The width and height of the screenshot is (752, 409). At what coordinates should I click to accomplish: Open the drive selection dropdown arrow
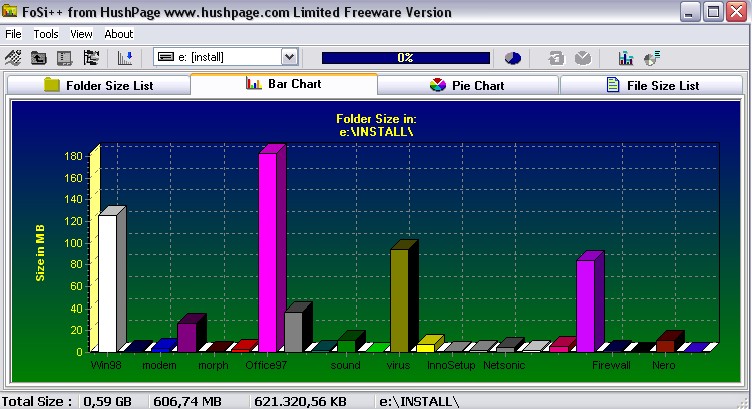(289, 57)
